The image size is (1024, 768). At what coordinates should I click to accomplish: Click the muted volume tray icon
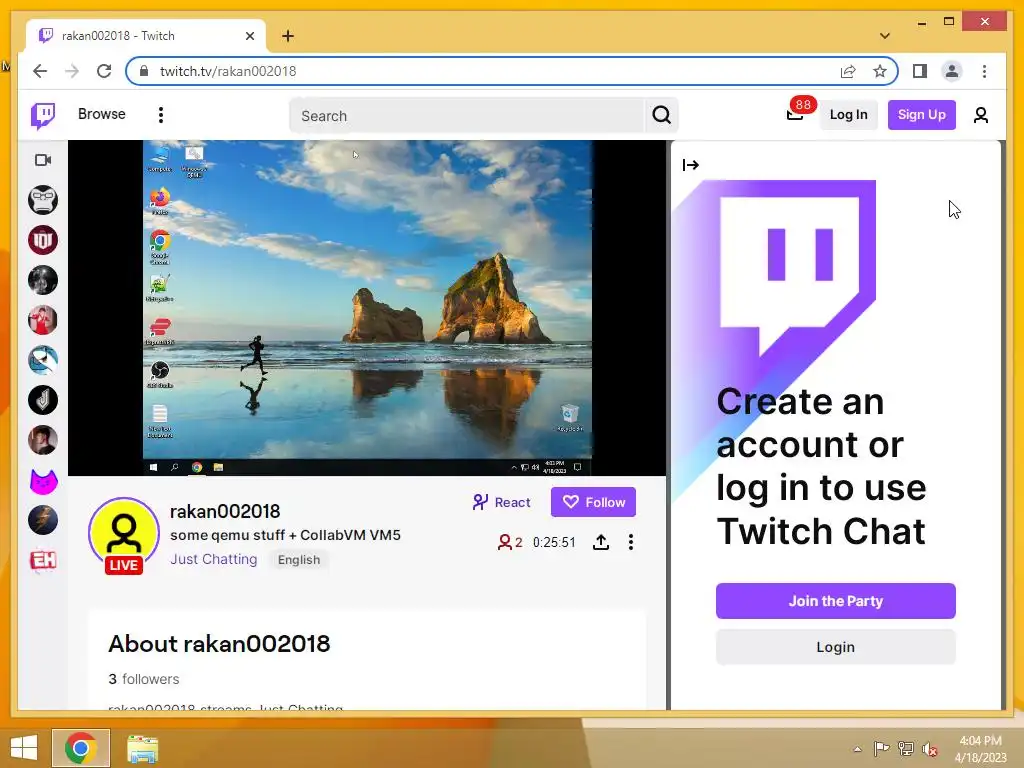tap(929, 749)
